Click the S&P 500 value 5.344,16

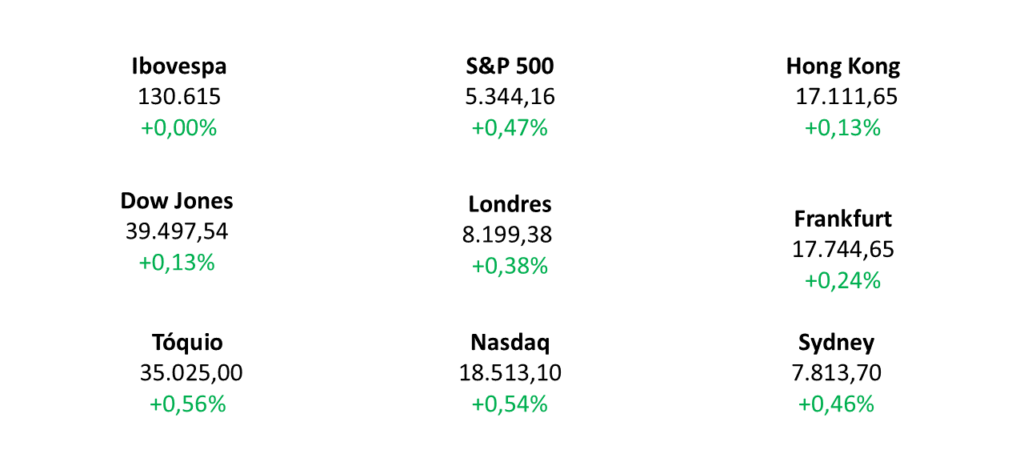pyautogui.click(x=509, y=97)
